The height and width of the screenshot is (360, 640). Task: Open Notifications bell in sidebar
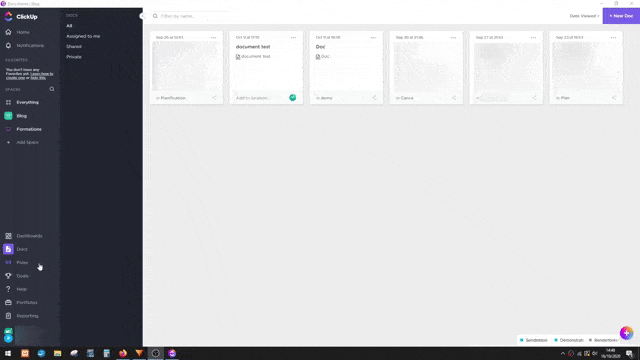[x=8, y=46]
